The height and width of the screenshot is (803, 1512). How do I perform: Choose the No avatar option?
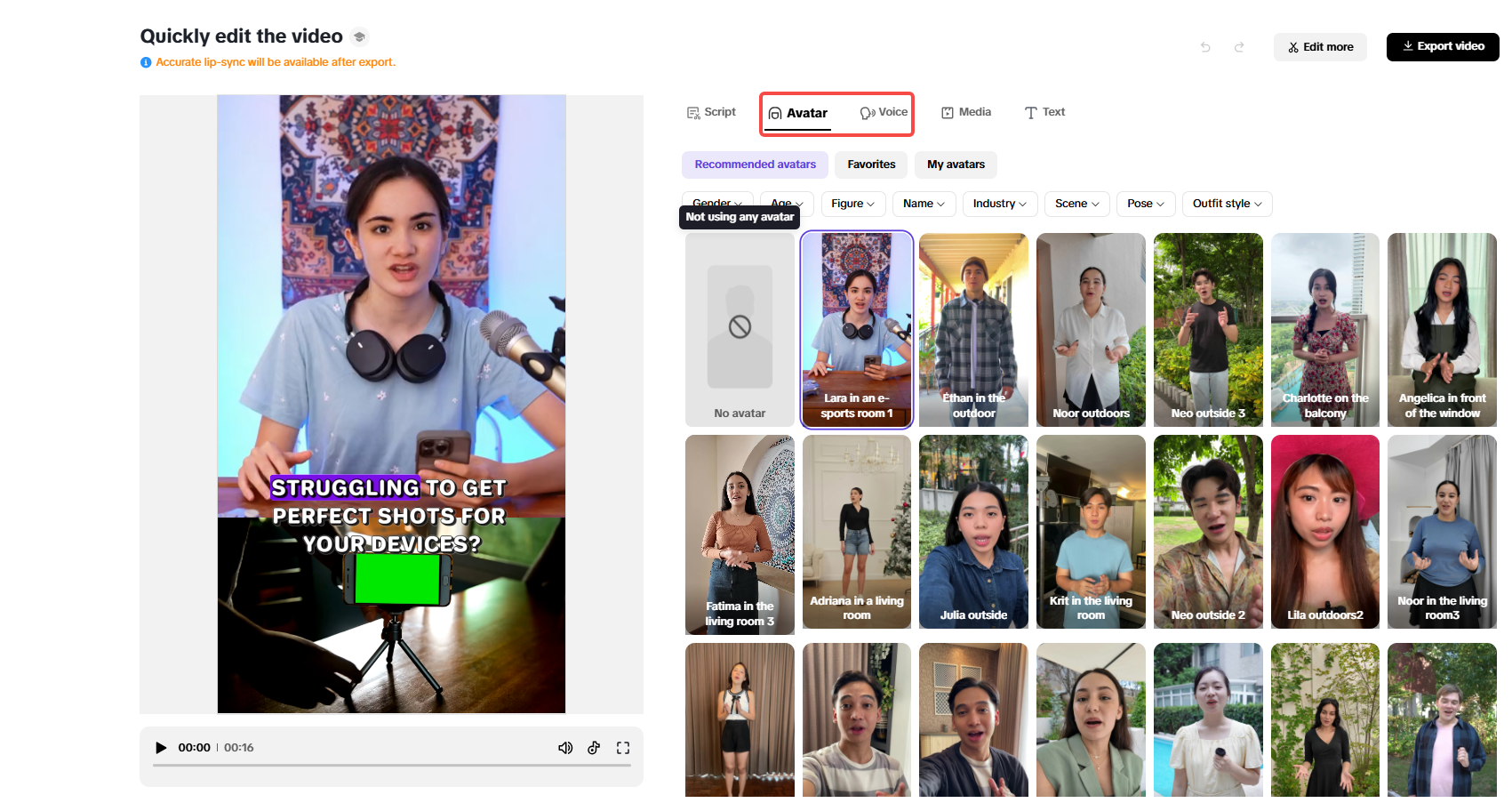tap(740, 330)
